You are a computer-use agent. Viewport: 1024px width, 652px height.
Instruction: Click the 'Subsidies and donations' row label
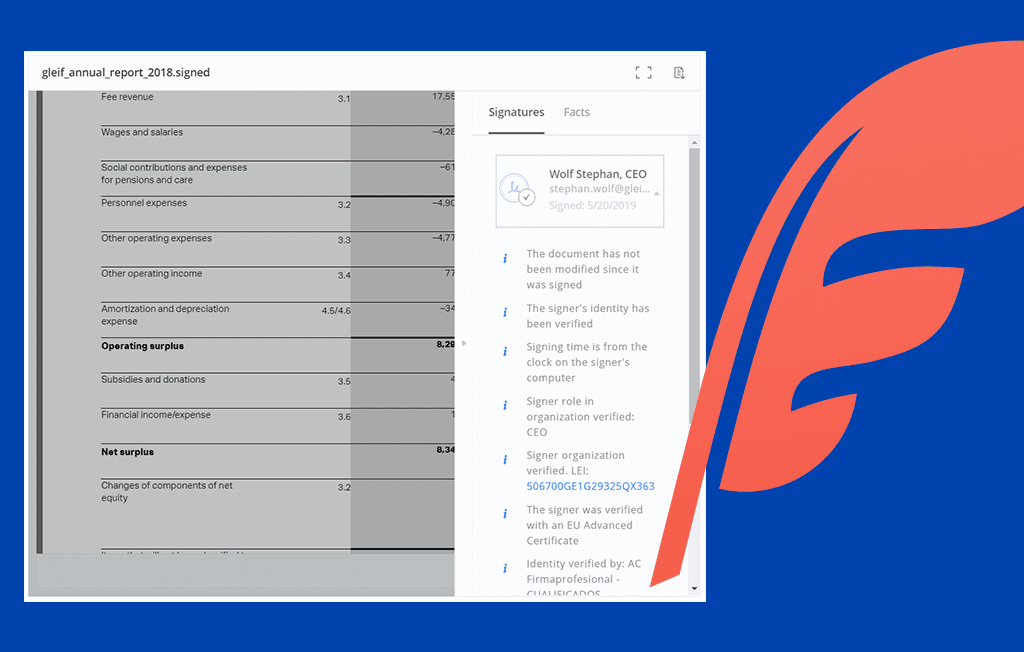tap(153, 379)
